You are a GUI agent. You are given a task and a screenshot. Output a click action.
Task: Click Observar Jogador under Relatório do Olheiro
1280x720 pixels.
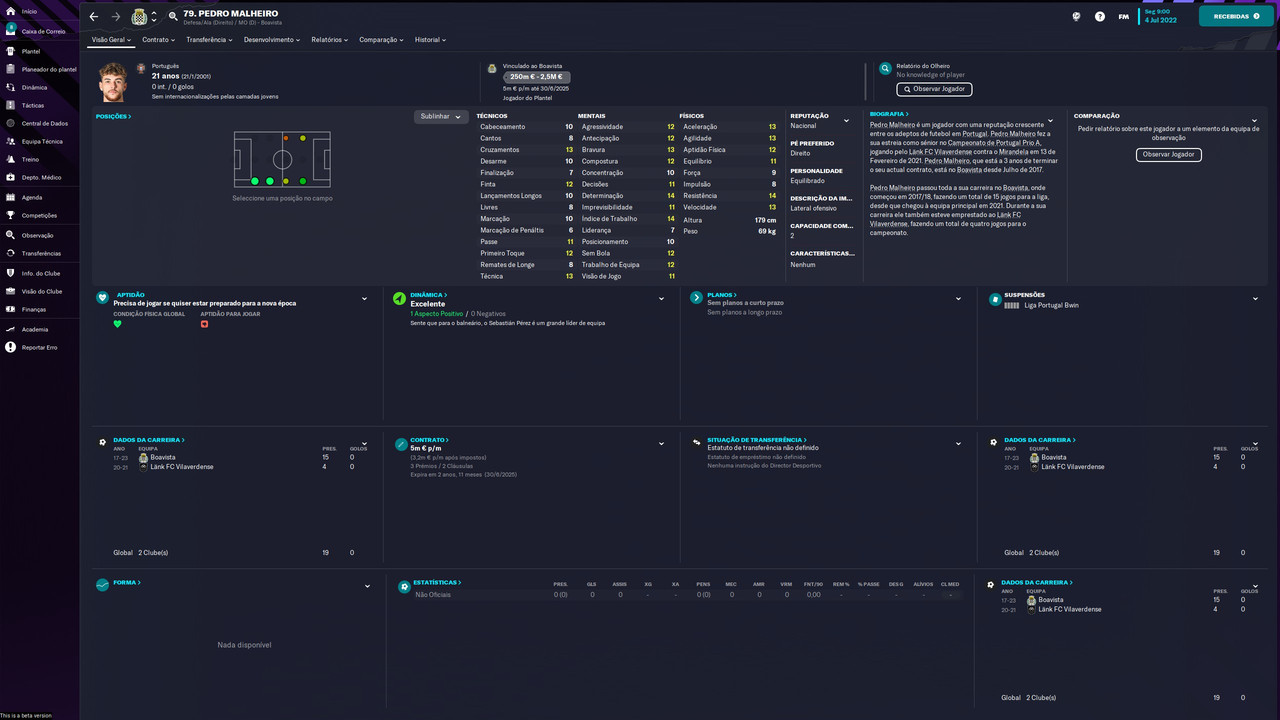tap(935, 89)
